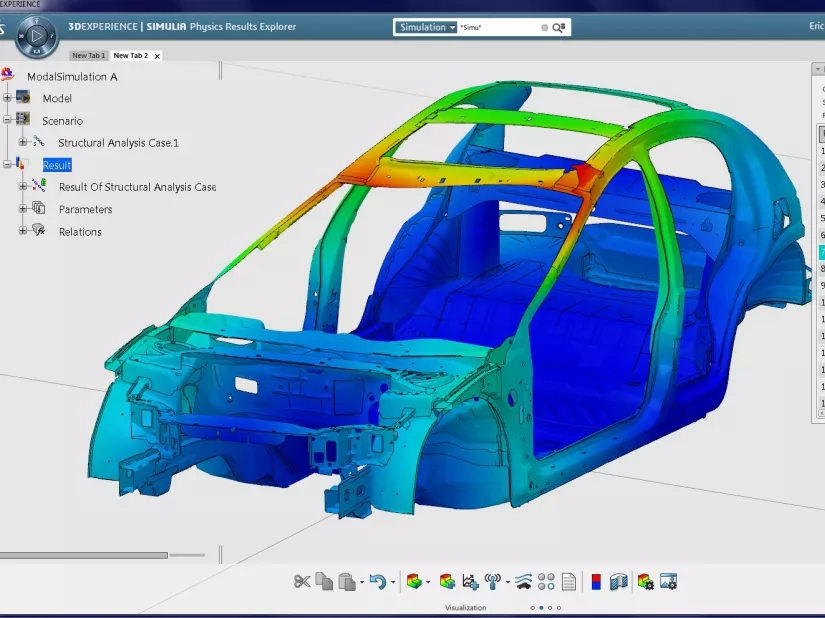The height and width of the screenshot is (618, 825).
Task: Click the Result node icon
Action: point(21,164)
